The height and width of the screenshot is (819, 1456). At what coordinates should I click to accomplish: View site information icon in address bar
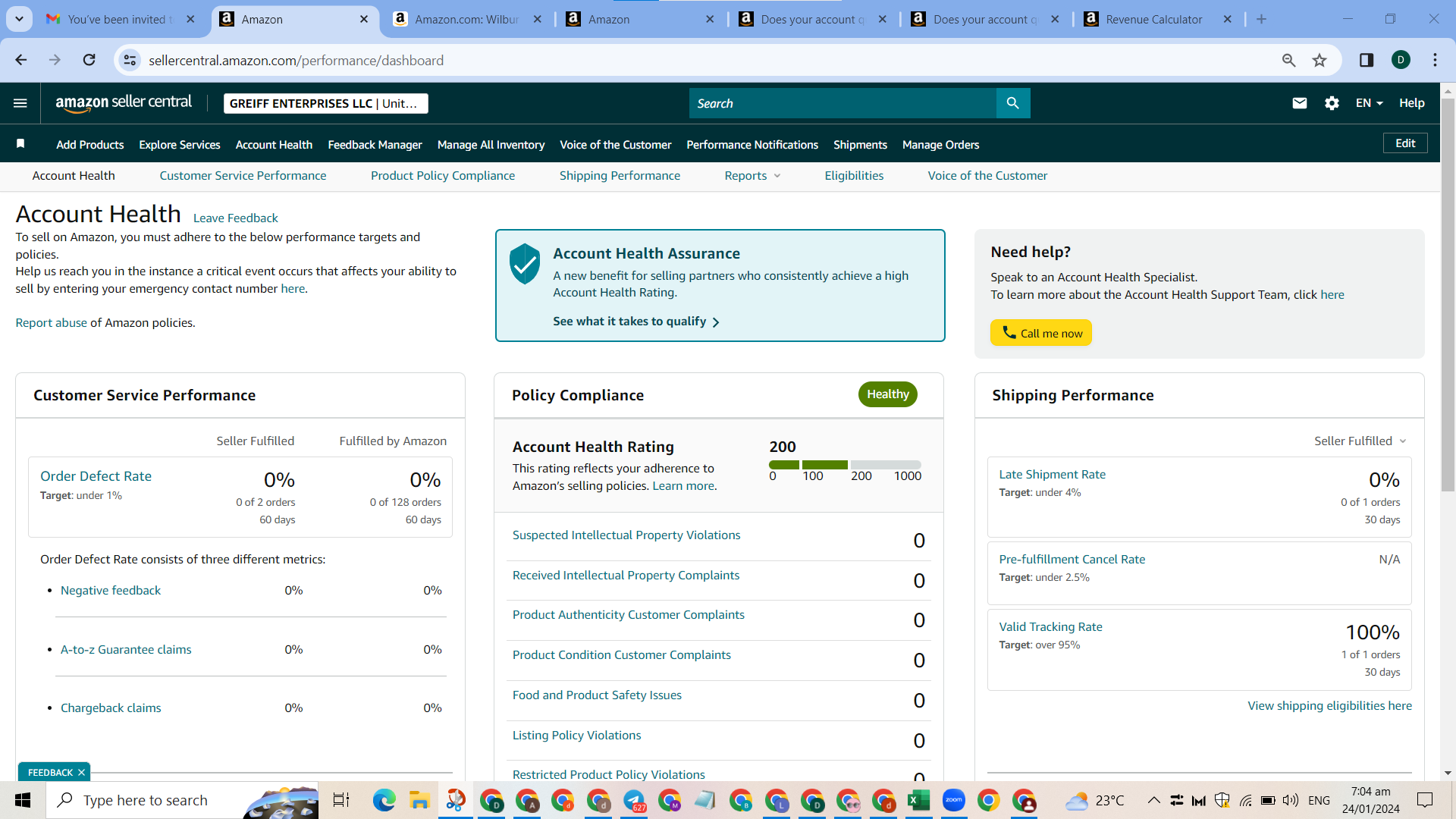point(130,60)
